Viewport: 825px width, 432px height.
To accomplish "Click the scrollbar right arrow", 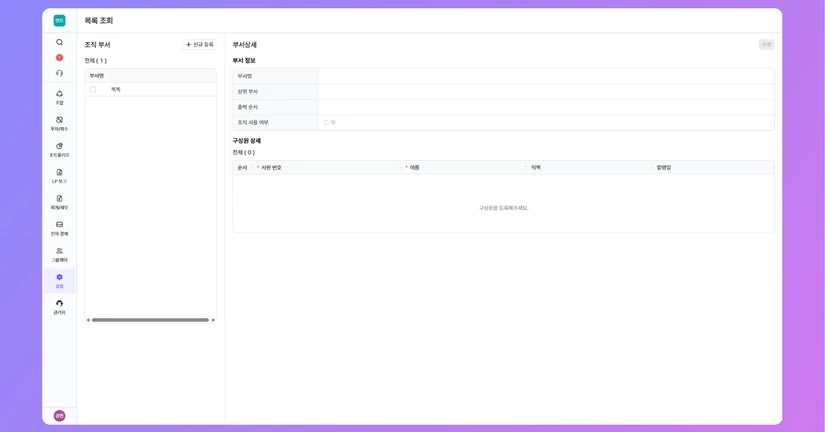I will (213, 320).
